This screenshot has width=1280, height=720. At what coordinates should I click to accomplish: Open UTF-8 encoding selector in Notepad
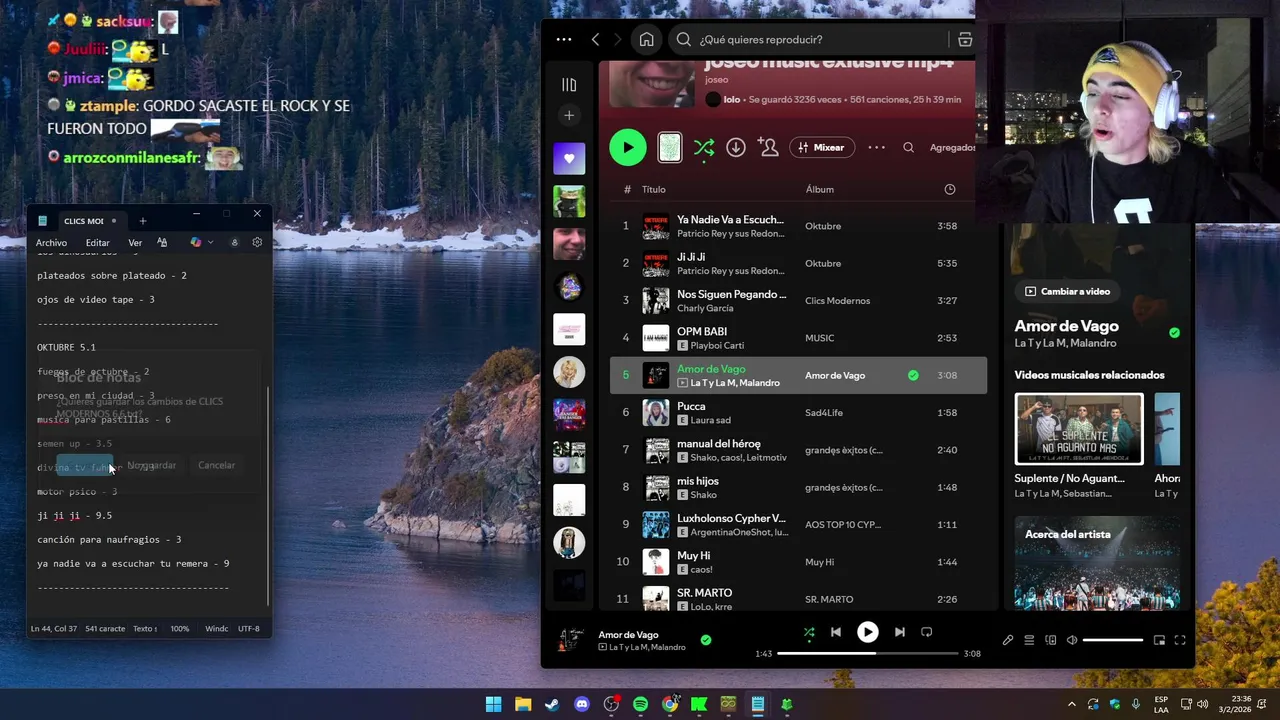pos(249,629)
